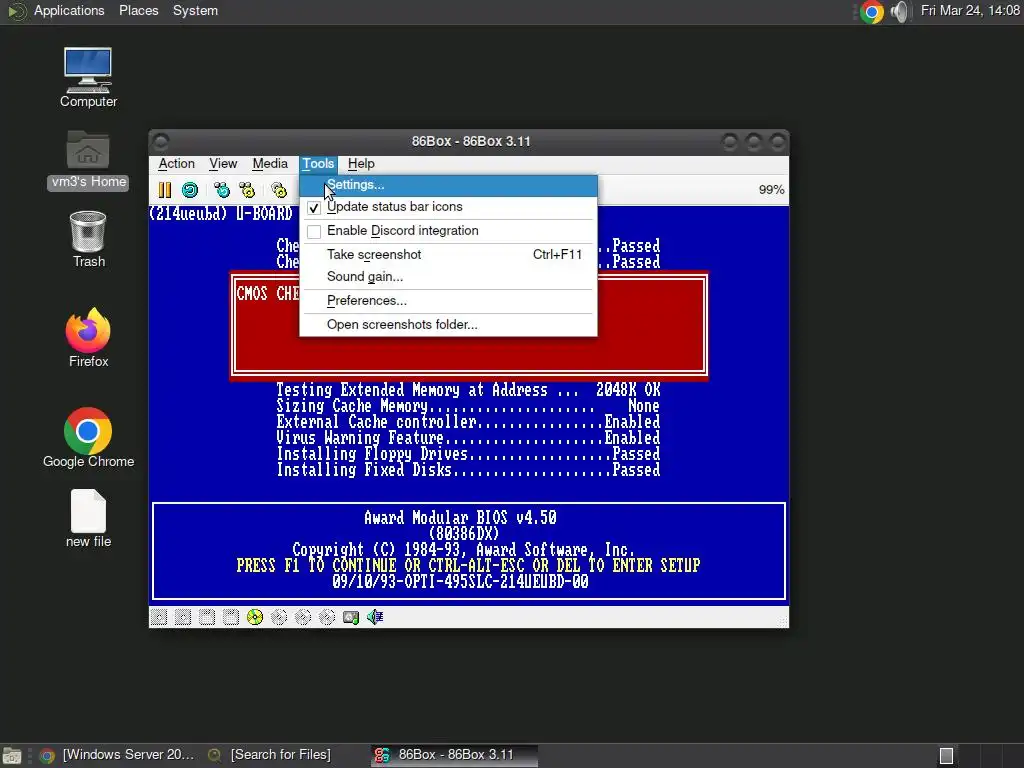This screenshot has width=1024, height=768.
Task: Open Sound gain... dialog
Action: click(x=448, y=276)
